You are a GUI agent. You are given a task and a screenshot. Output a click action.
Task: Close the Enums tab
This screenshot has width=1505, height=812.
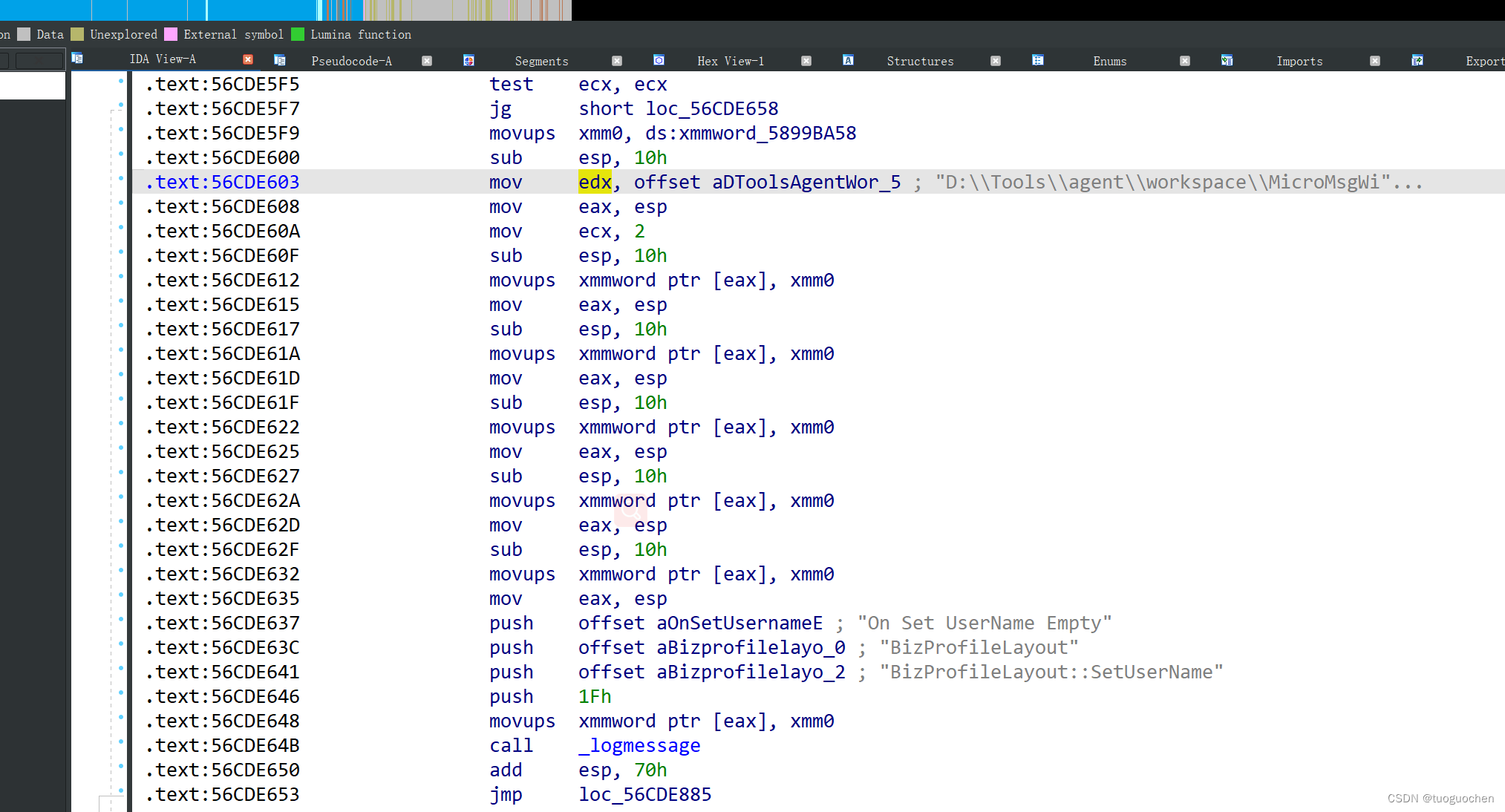1185,61
